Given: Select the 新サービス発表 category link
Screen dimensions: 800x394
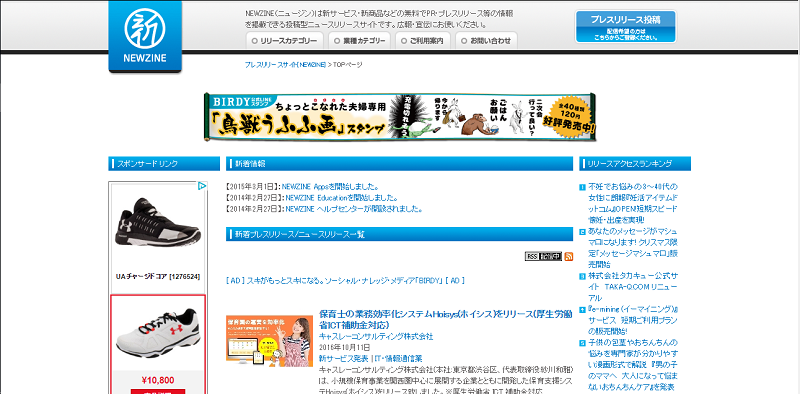Looking at the screenshot, I should click(343, 358).
